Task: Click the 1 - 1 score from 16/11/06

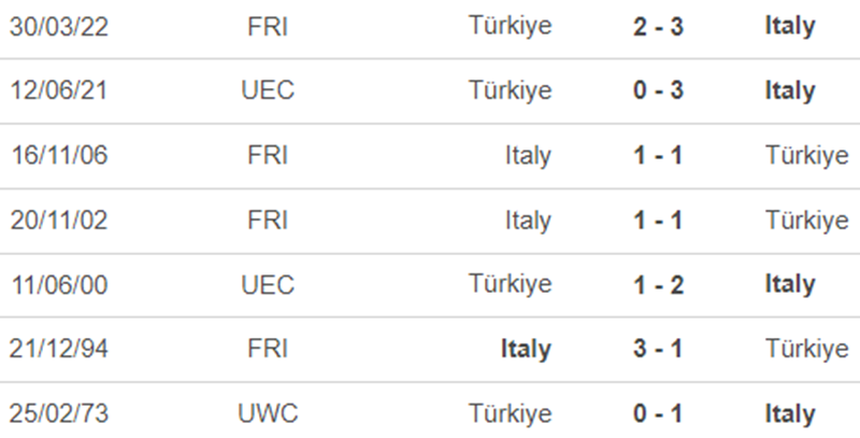Action: pyautogui.click(x=658, y=156)
